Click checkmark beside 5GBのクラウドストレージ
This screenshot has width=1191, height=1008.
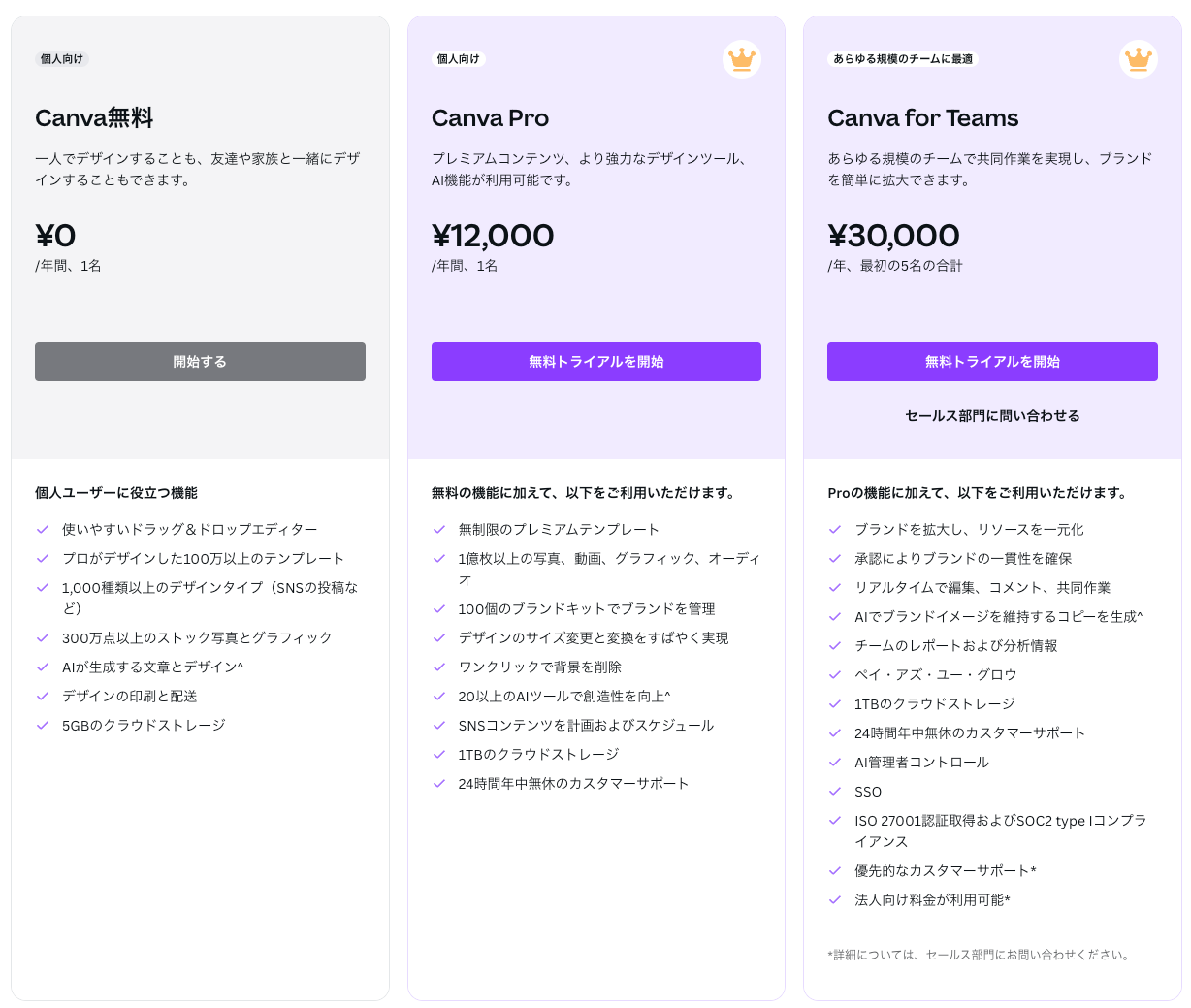(x=43, y=724)
